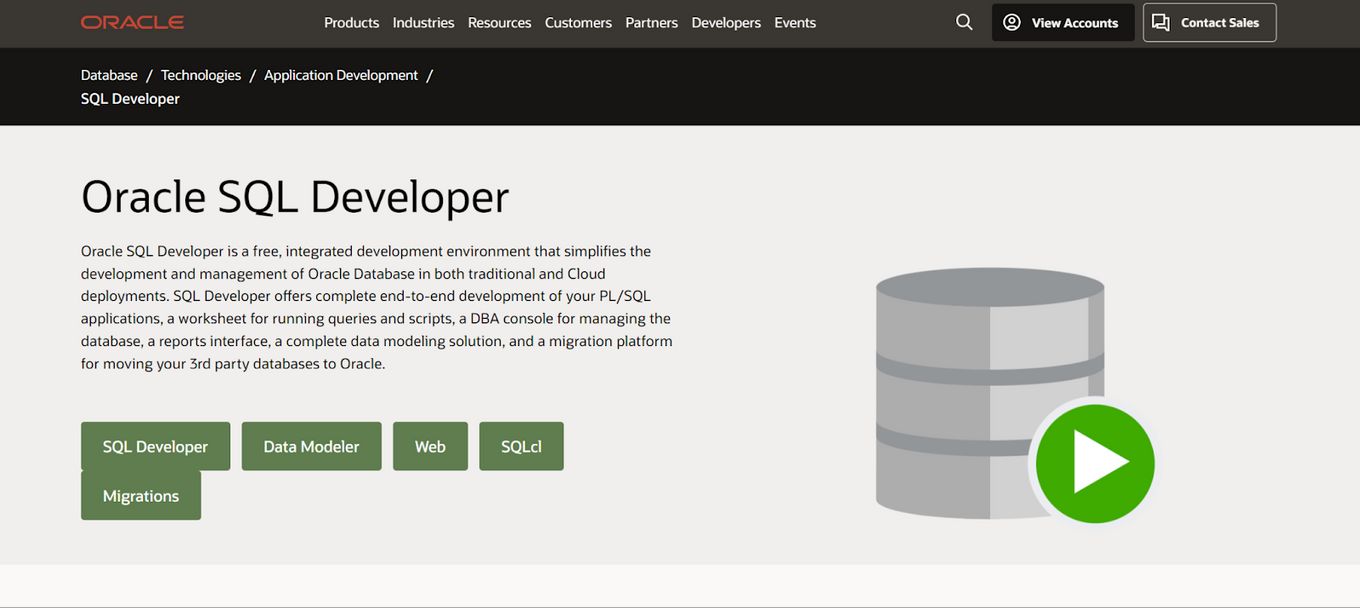Open the search magnifier icon
This screenshot has height=608, width=1360.
[963, 21]
